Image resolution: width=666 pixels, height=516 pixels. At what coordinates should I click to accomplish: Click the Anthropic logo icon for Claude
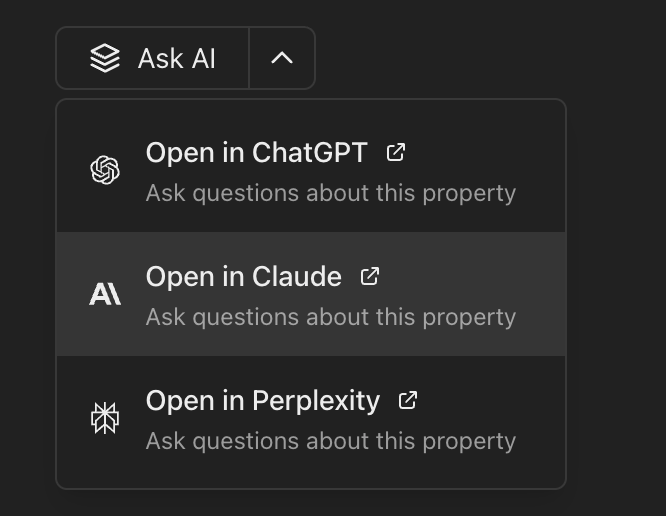click(x=105, y=294)
